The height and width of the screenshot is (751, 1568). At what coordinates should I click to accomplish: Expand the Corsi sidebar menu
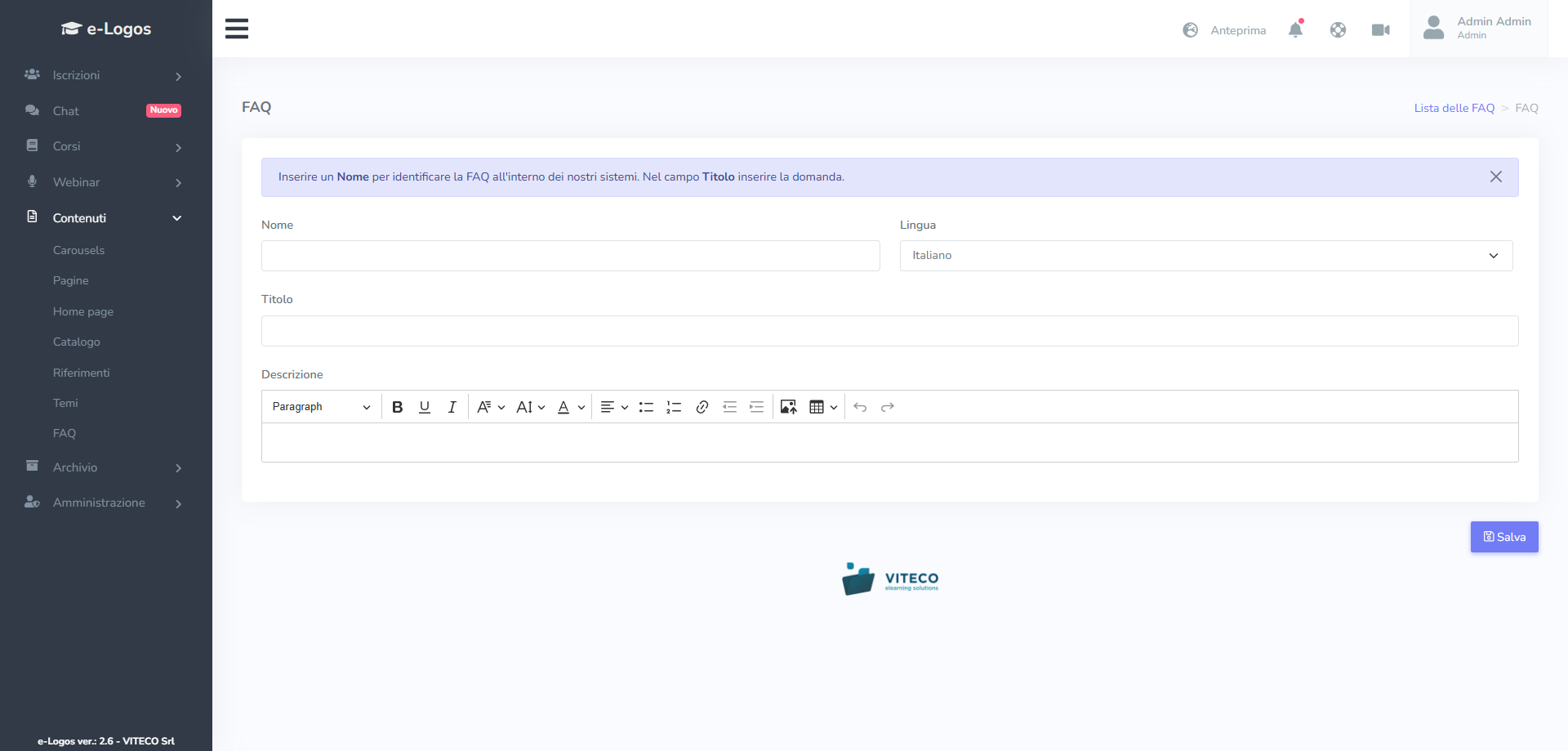click(x=105, y=146)
